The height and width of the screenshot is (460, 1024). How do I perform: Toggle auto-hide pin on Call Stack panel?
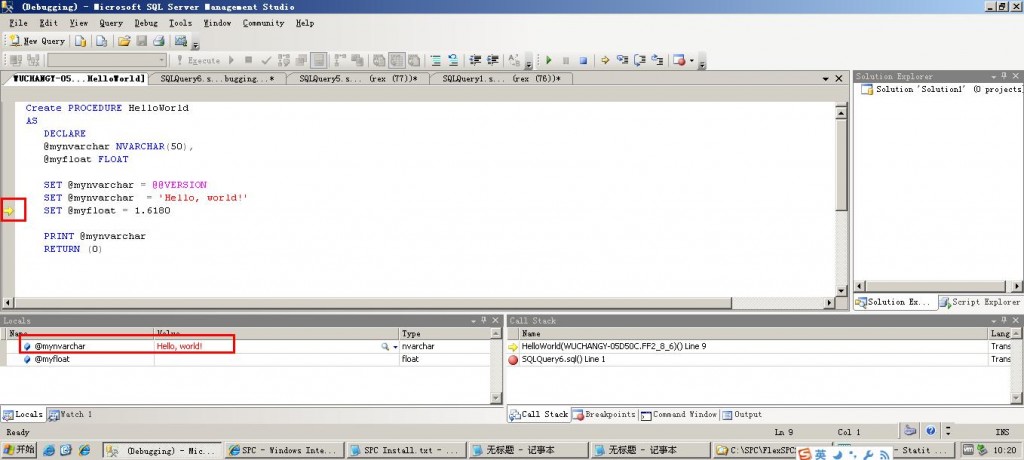coord(1005,321)
